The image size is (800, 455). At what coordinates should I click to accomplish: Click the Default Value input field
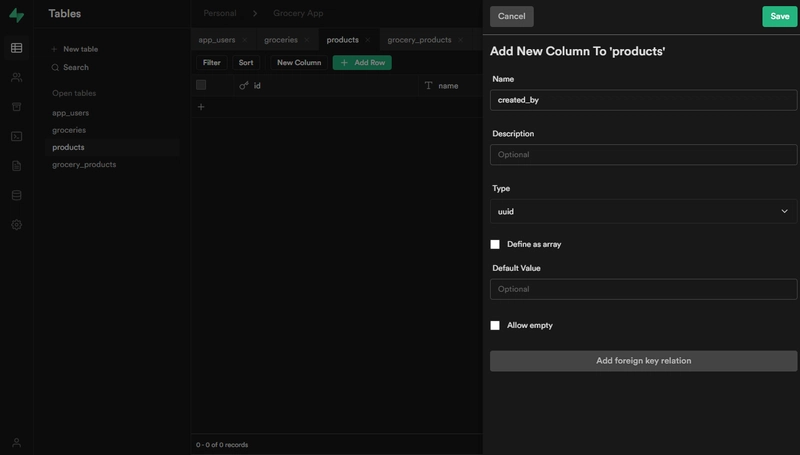coord(643,289)
